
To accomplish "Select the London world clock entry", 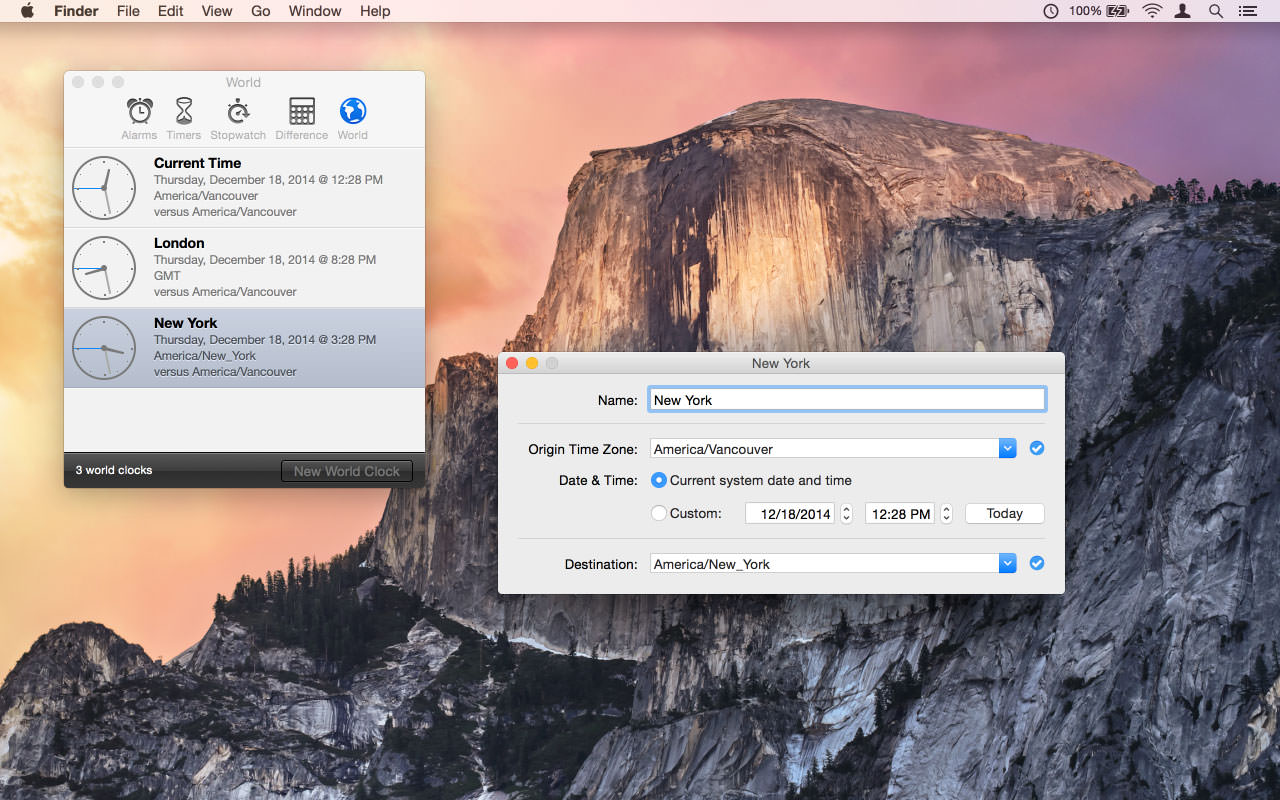I will [244, 267].
